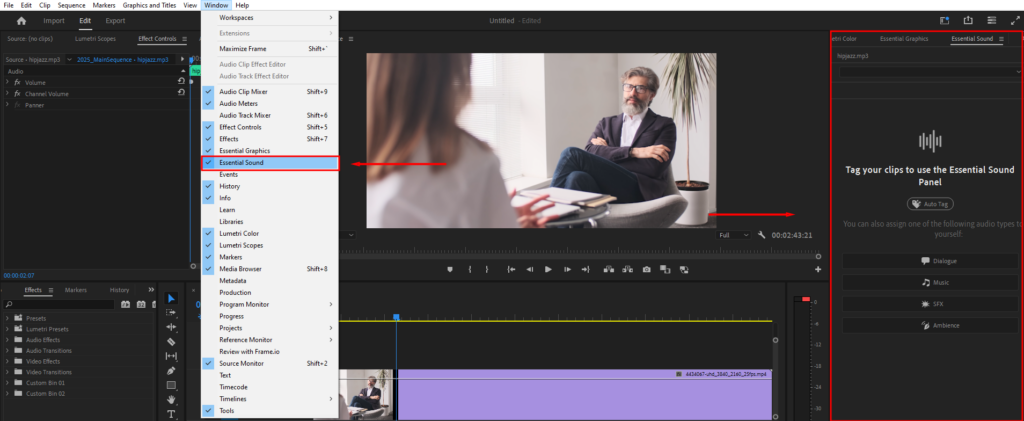
Task: Toggle full screen video icon
Action: 1016,21
